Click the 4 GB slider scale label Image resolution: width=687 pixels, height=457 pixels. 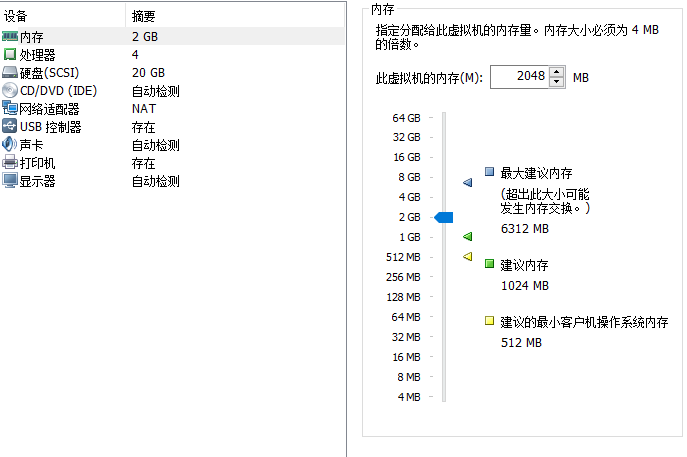409,197
